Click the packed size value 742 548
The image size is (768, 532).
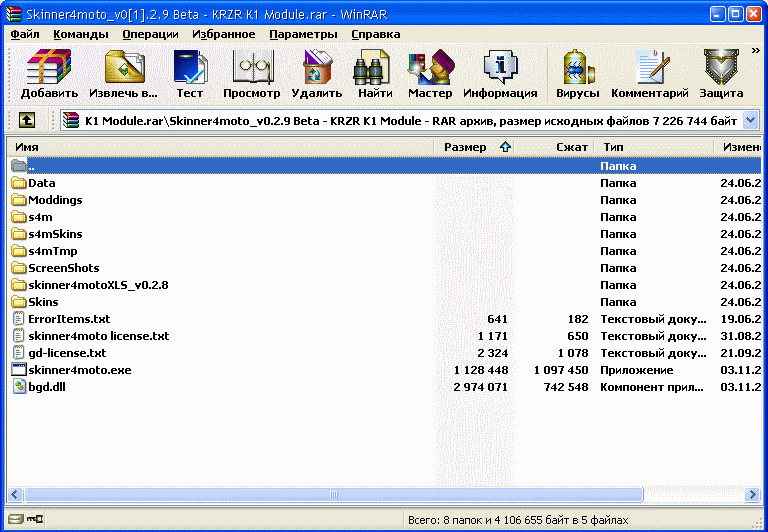pyautogui.click(x=566, y=387)
